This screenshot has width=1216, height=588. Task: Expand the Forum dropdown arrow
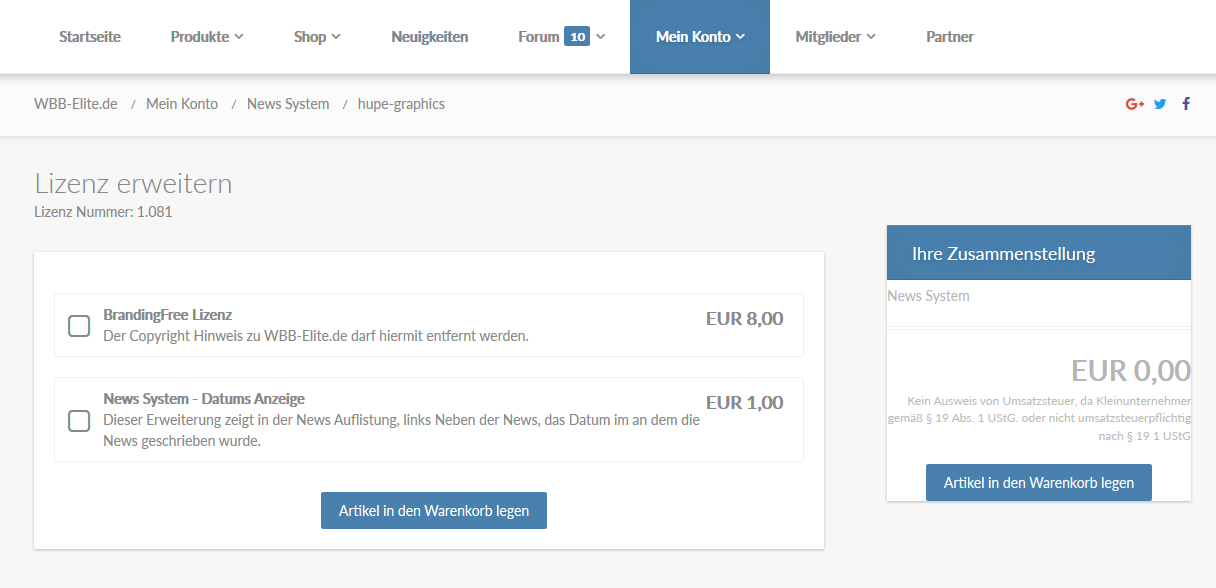point(601,37)
